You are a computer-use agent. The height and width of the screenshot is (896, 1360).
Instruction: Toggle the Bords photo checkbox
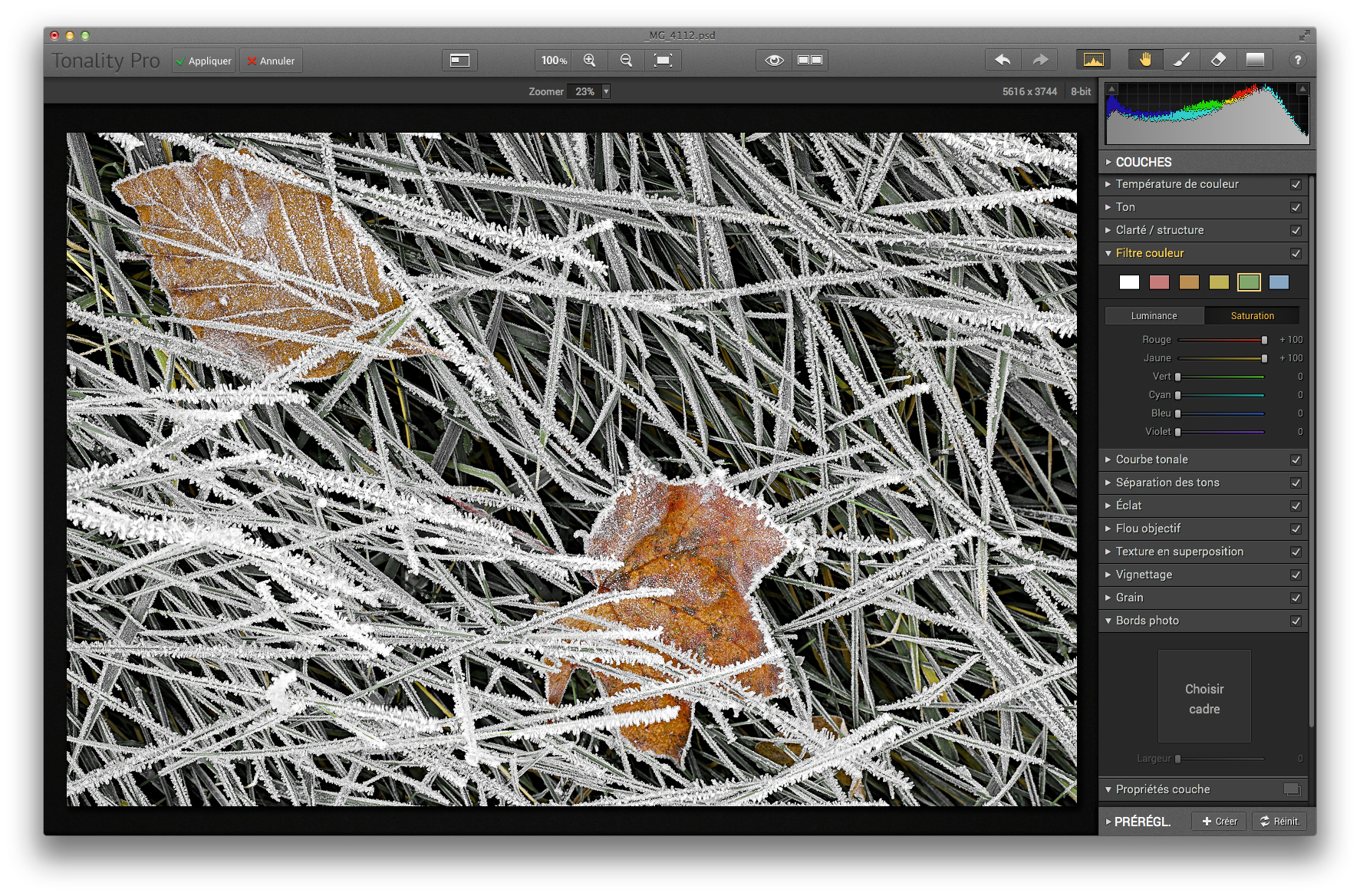[x=1296, y=621]
